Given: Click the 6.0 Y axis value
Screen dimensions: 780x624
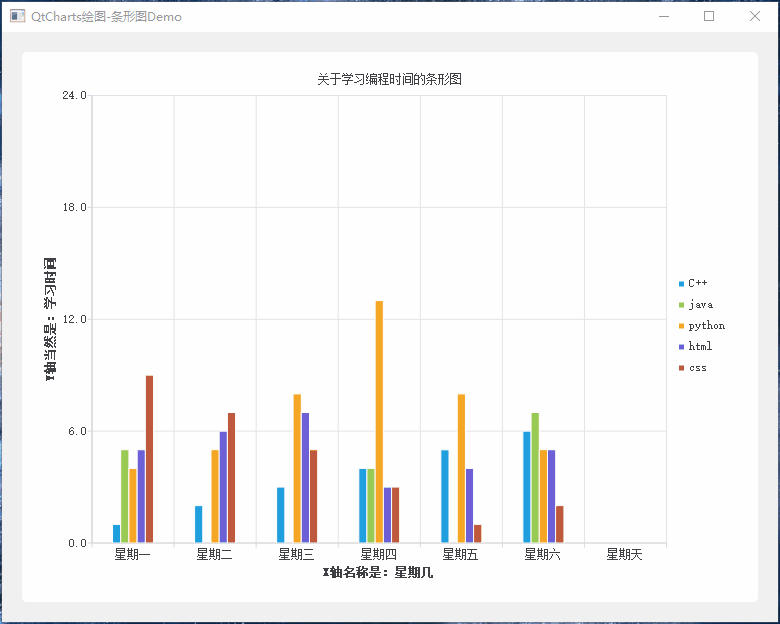Looking at the screenshot, I should 78,431.
